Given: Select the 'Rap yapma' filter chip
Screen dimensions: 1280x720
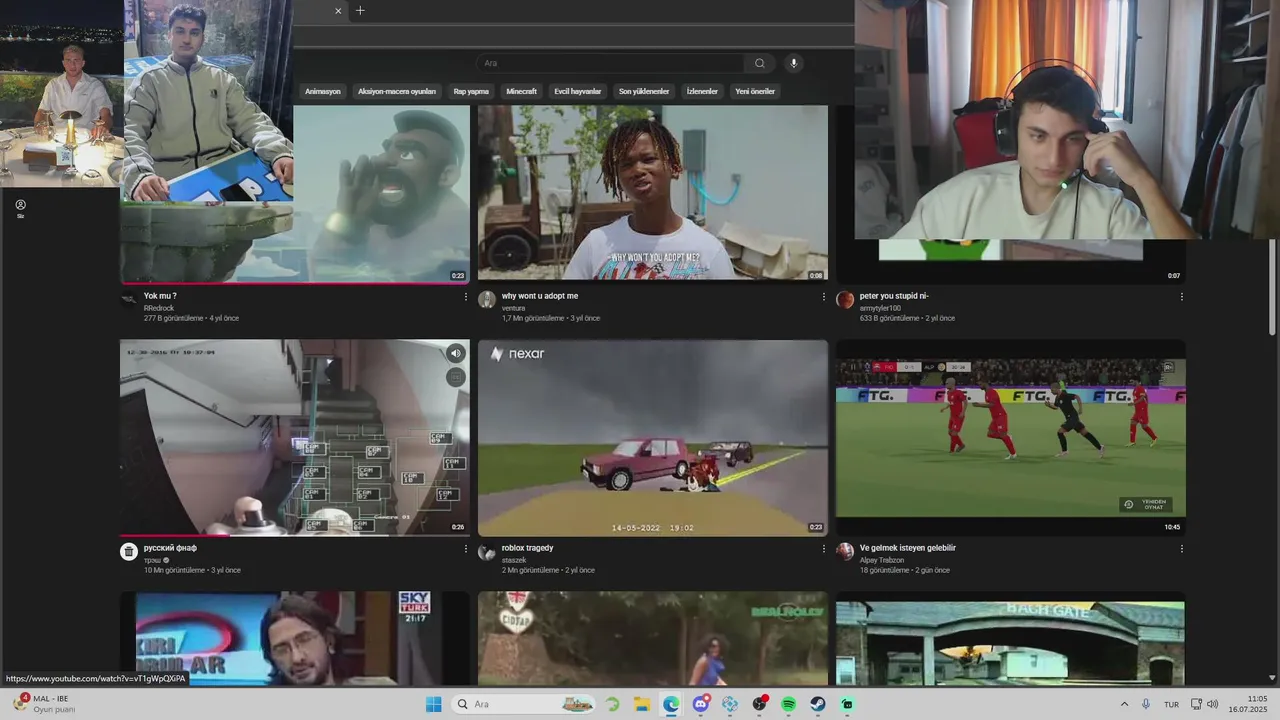Looking at the screenshot, I should click(x=471, y=91).
